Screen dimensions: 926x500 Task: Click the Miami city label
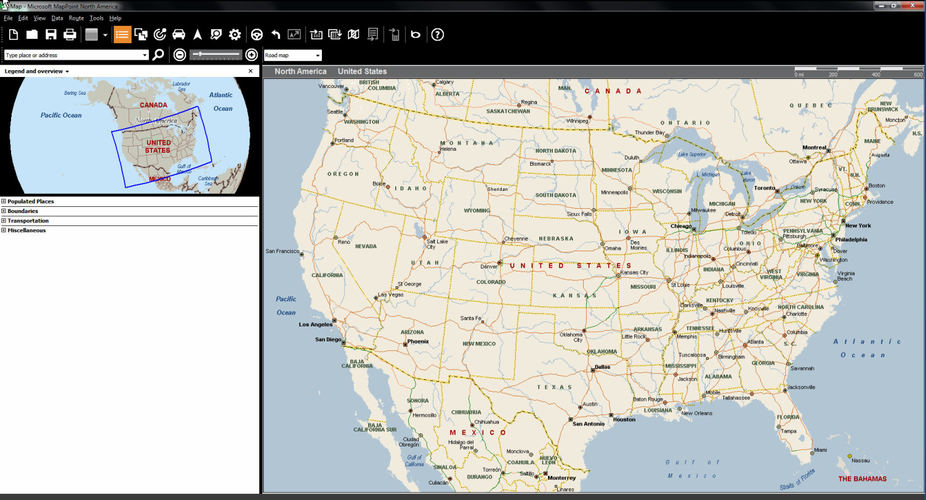(x=820, y=450)
